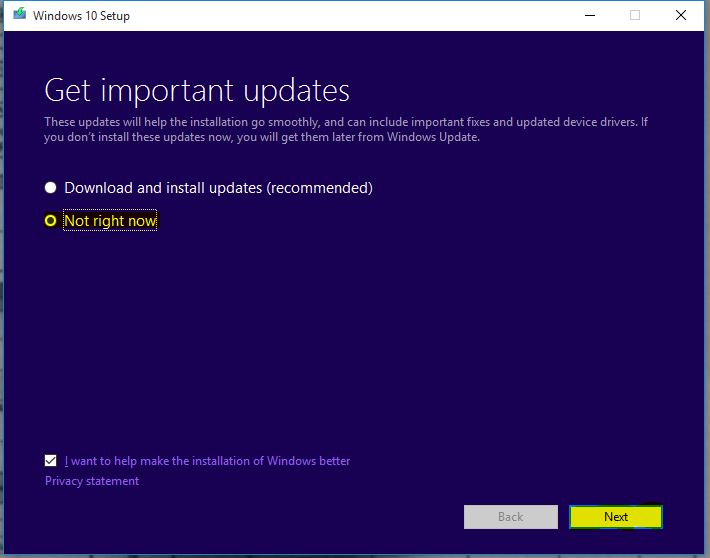Close the Windows 10 Setup window
The width and height of the screenshot is (710, 558).
coord(681,15)
